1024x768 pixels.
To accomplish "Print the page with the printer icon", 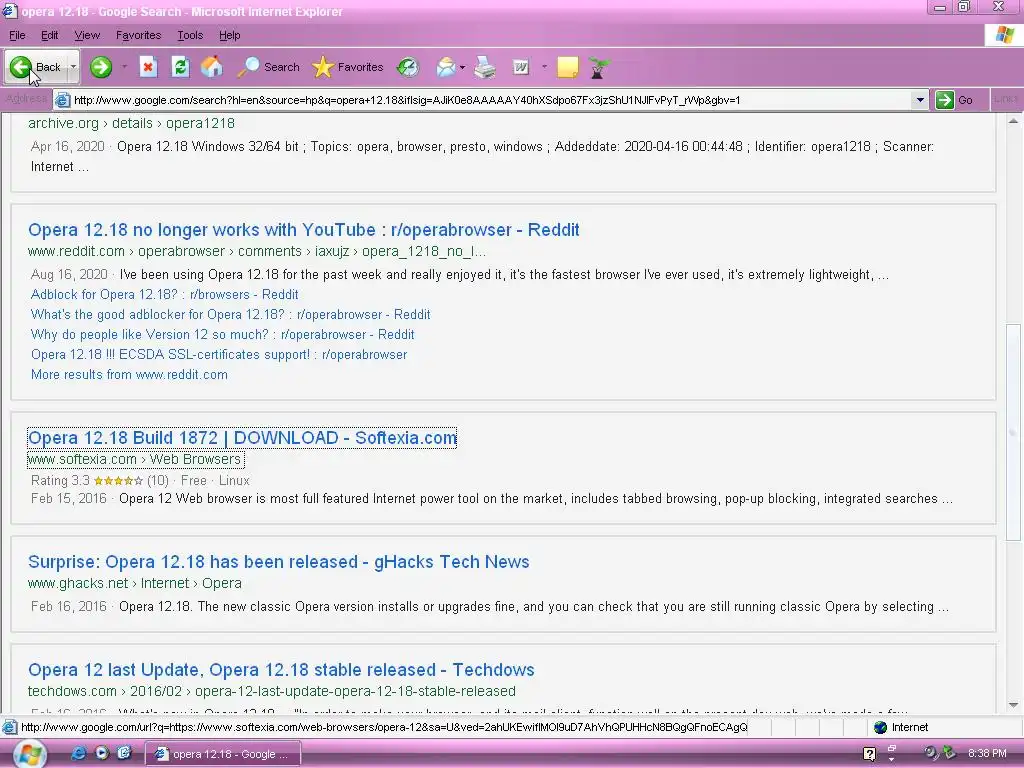I will pyautogui.click(x=485, y=67).
